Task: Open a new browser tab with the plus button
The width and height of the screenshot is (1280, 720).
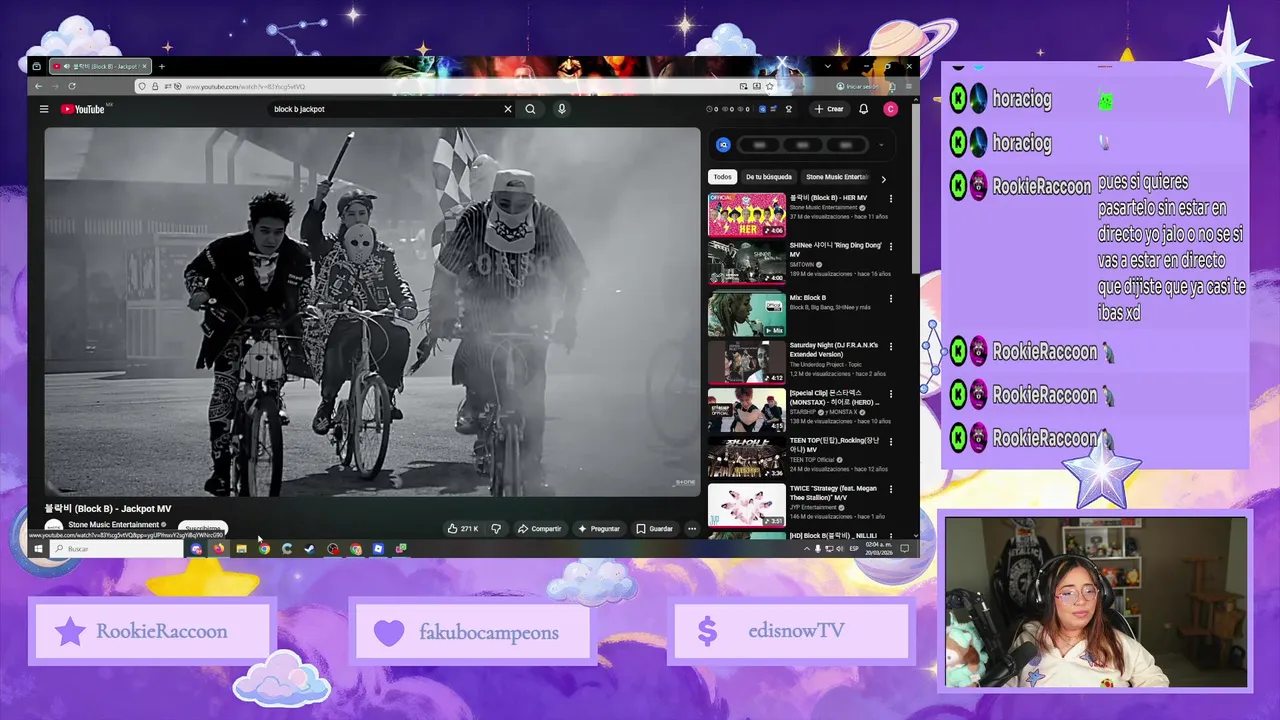Action: 161,67
